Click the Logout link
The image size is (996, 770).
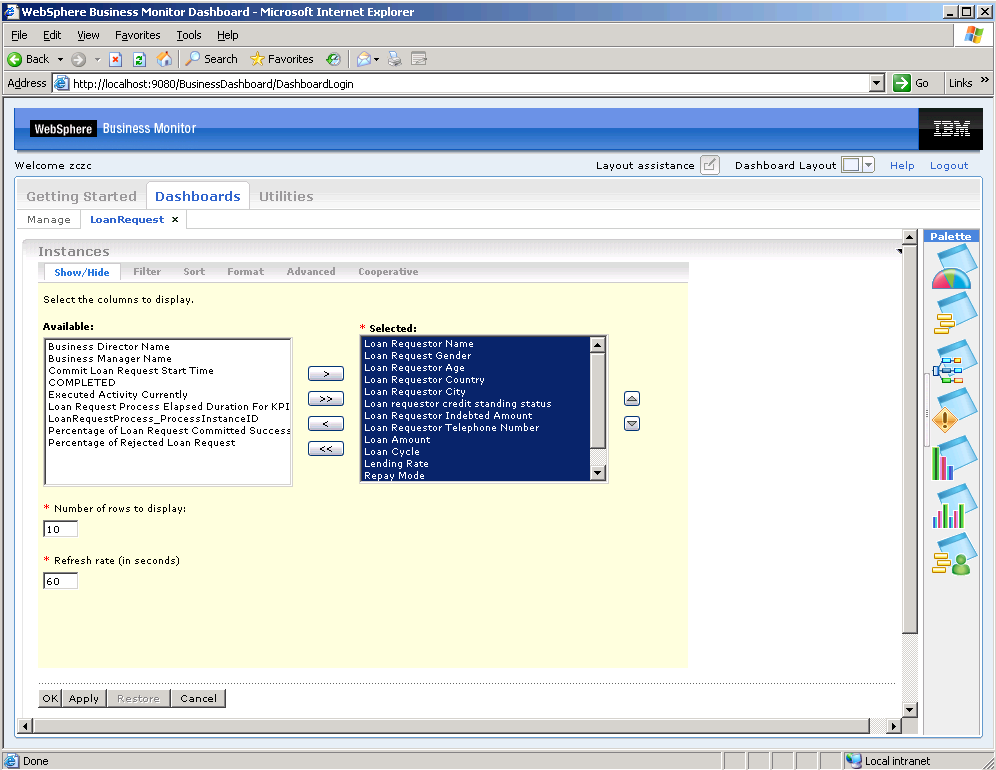click(949, 165)
